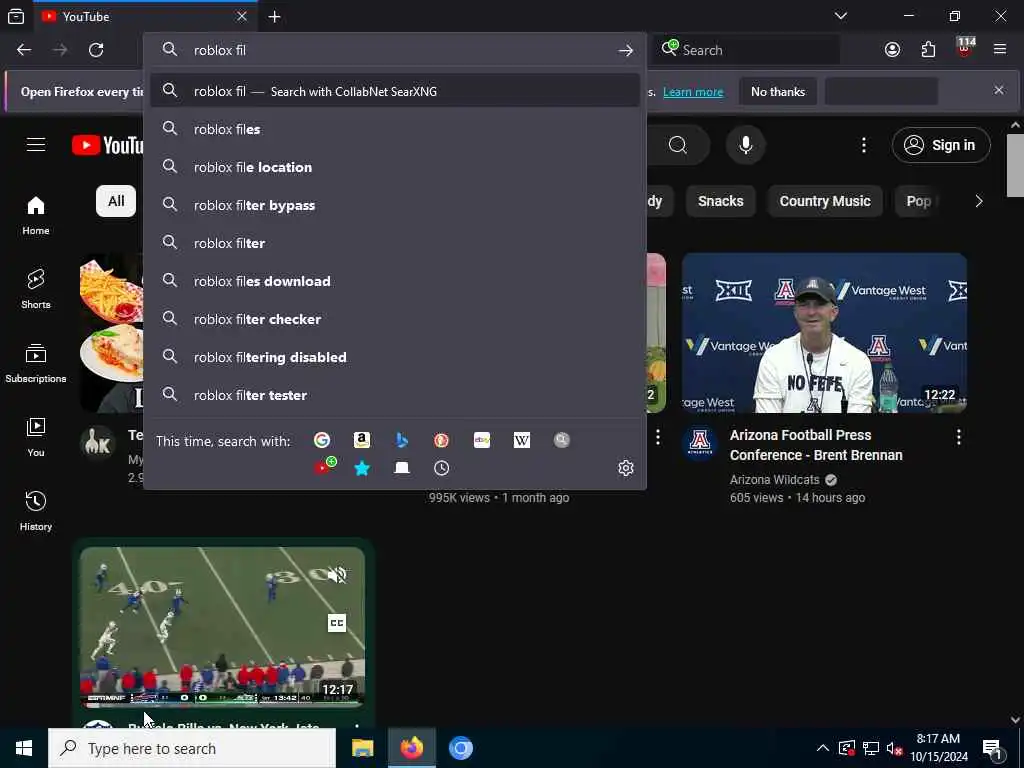
Task: Show hidden system tray icons
Action: pos(823,748)
